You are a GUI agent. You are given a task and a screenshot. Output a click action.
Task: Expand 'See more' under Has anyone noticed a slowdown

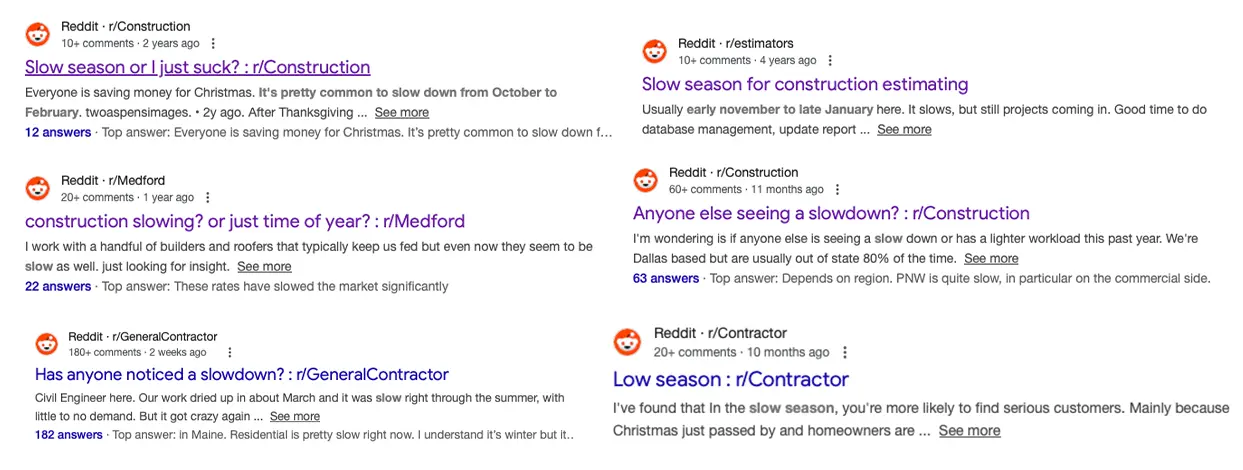pyautogui.click(x=295, y=416)
